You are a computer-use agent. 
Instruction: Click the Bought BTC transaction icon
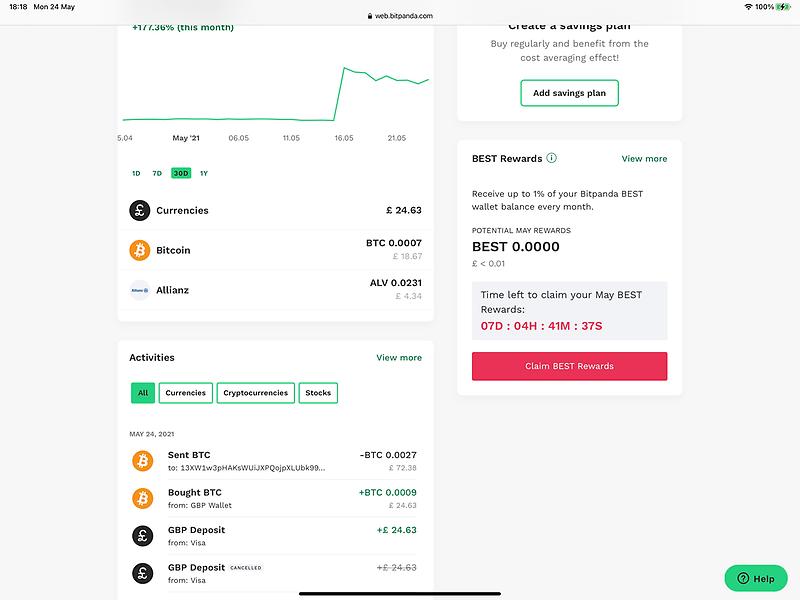[x=142, y=498]
